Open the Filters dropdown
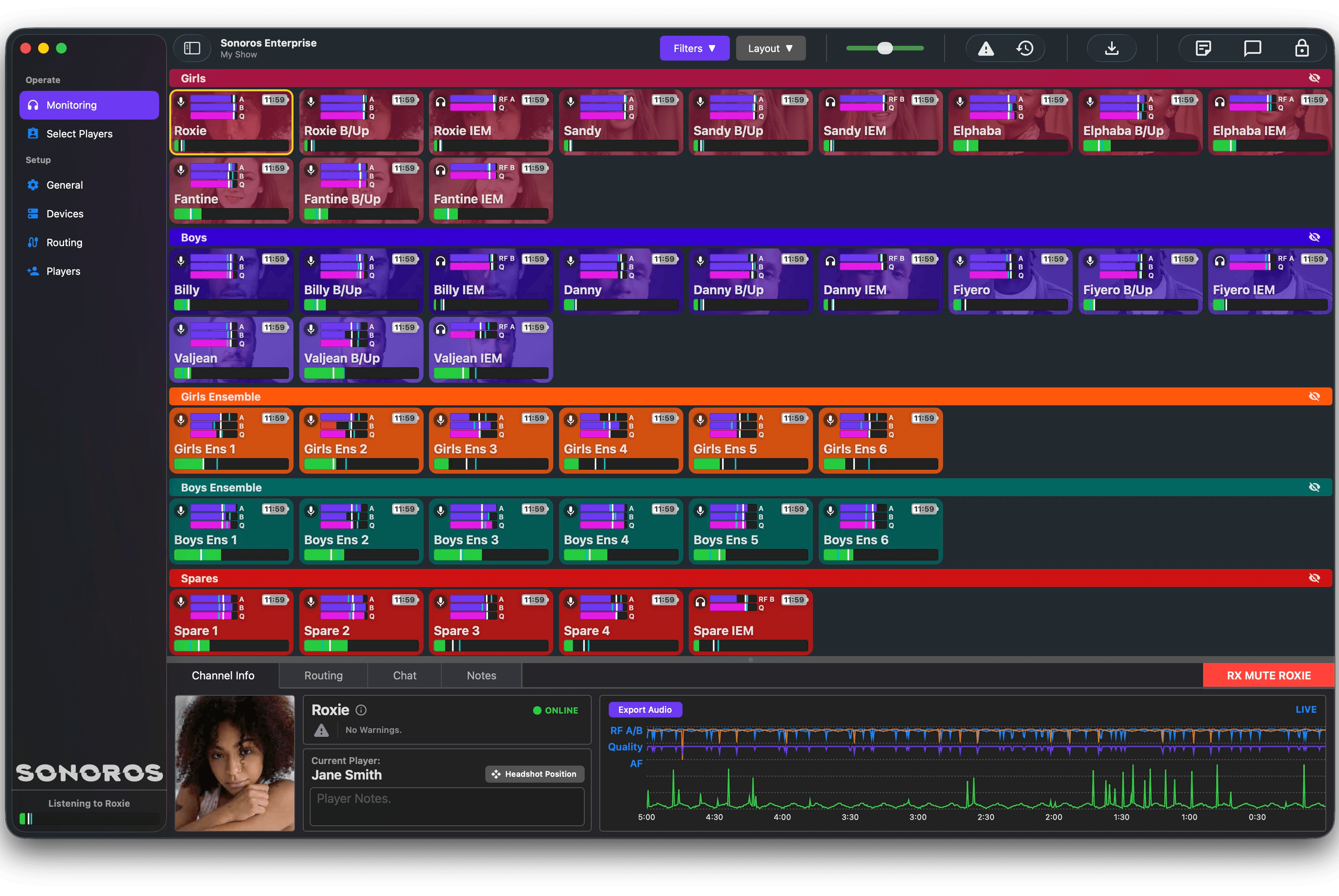This screenshot has height=896, width=1339. [695, 49]
